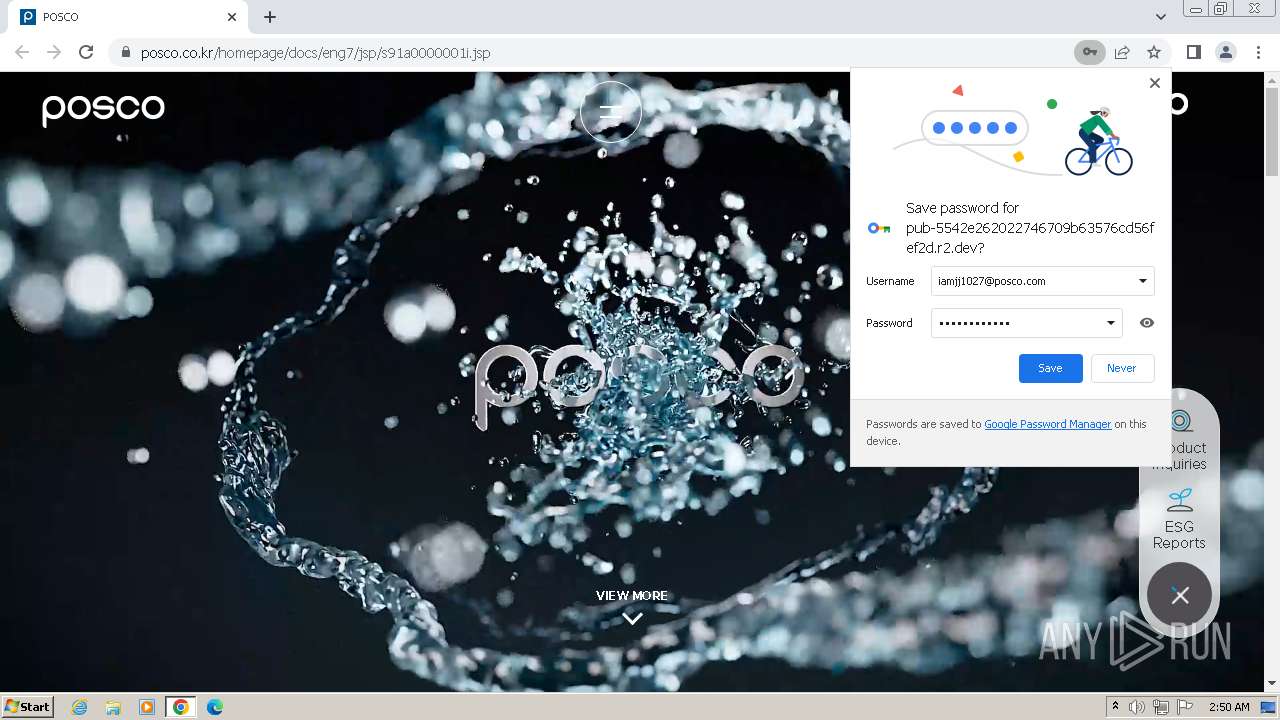
Task: Expand the username dropdown arrow
Action: click(1143, 281)
